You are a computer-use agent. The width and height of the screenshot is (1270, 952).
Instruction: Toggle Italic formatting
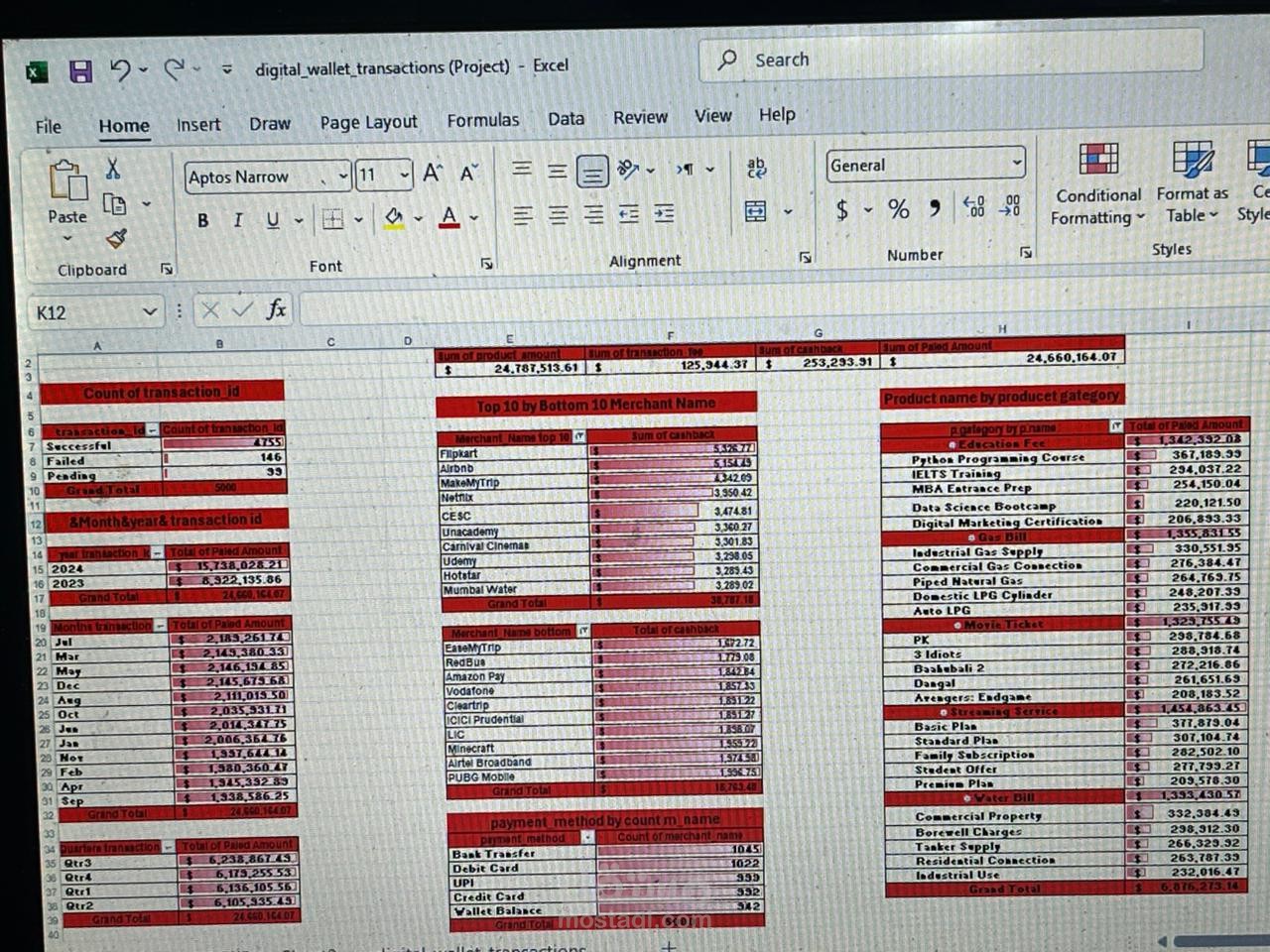pyautogui.click(x=237, y=219)
